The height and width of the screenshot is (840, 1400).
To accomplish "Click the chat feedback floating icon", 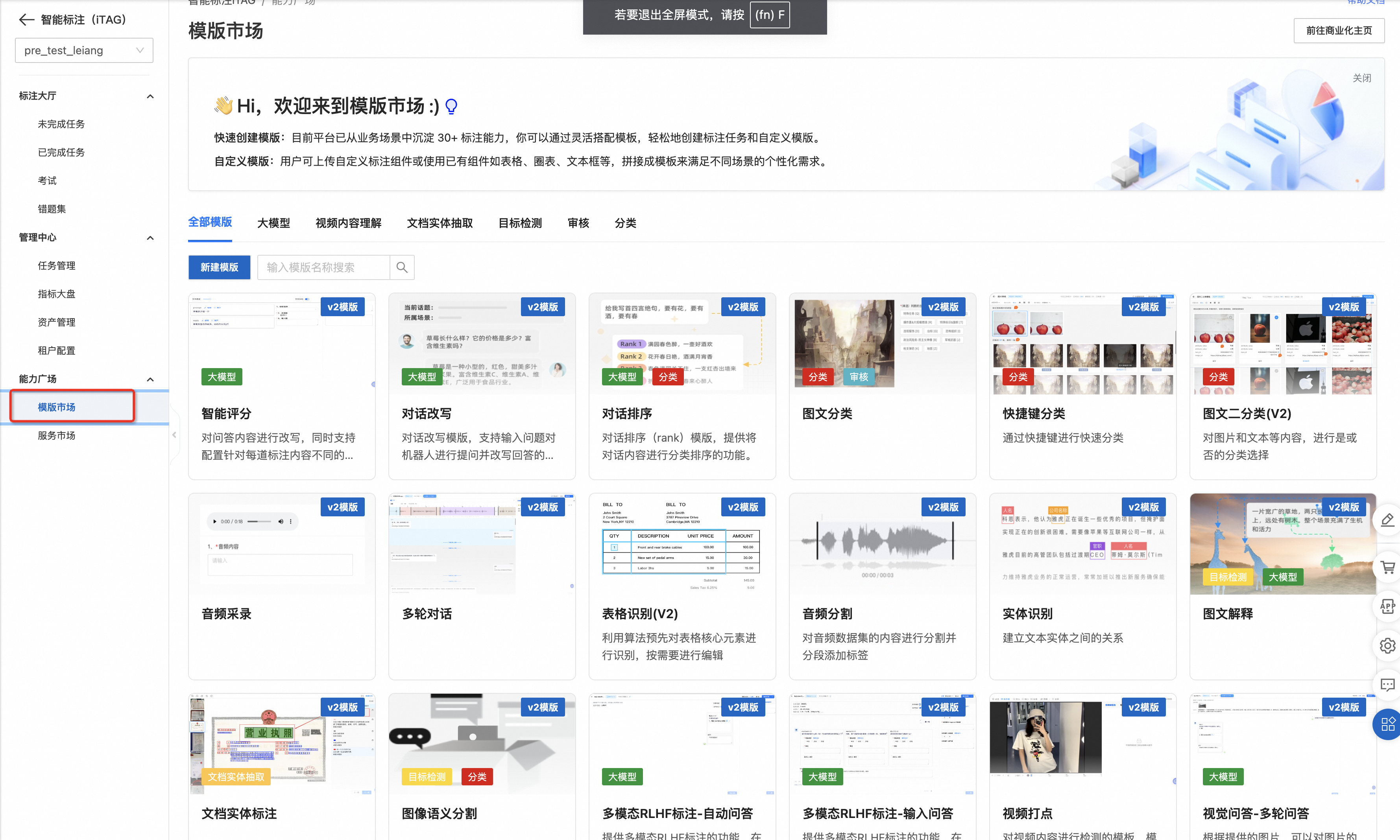I will 1387,685.
